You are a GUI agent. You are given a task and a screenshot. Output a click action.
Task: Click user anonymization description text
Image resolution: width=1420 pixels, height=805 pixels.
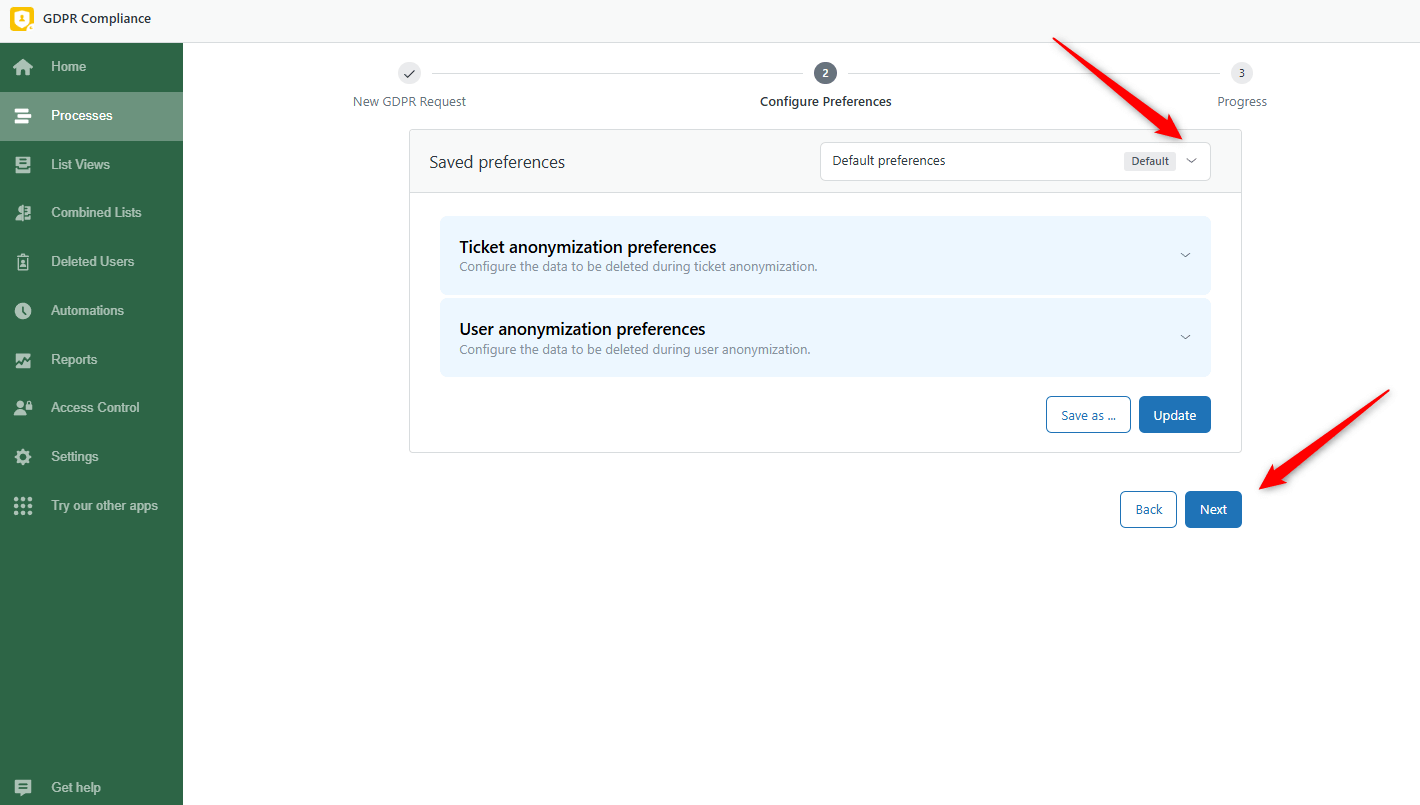(x=634, y=350)
